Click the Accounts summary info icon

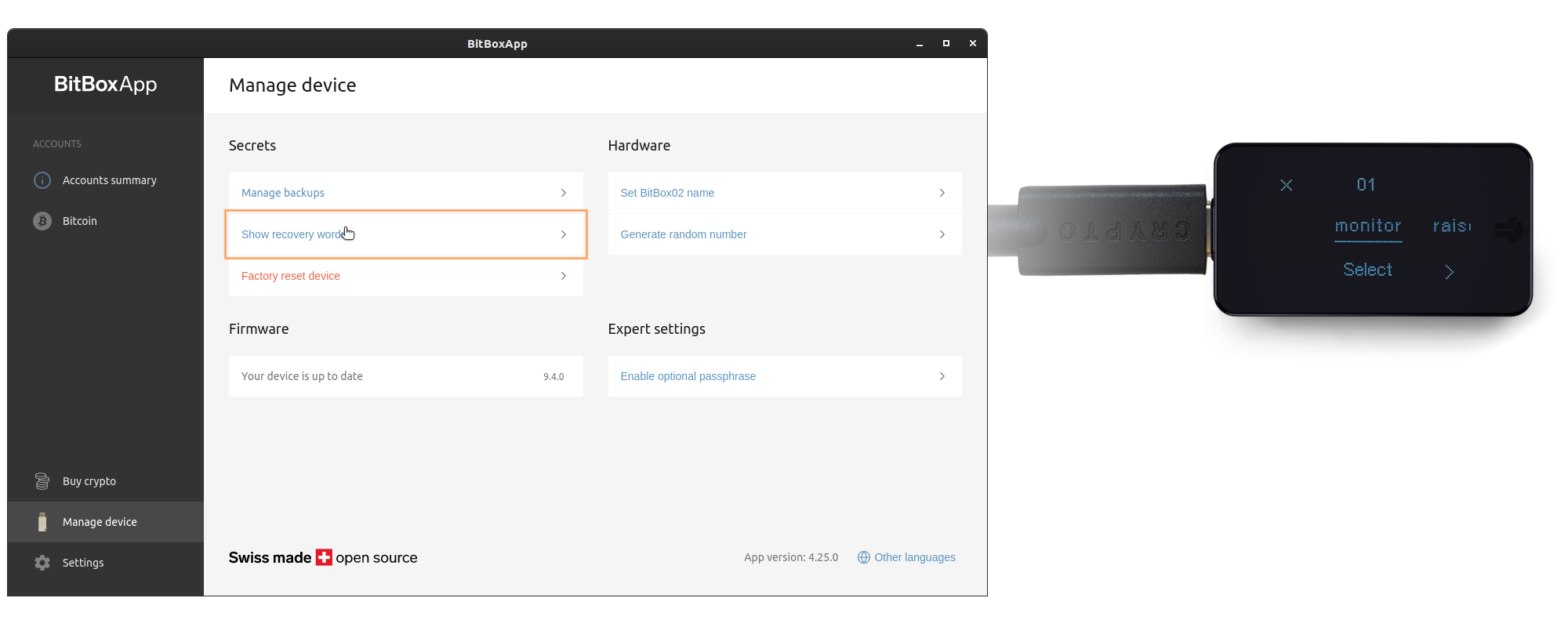coord(42,180)
